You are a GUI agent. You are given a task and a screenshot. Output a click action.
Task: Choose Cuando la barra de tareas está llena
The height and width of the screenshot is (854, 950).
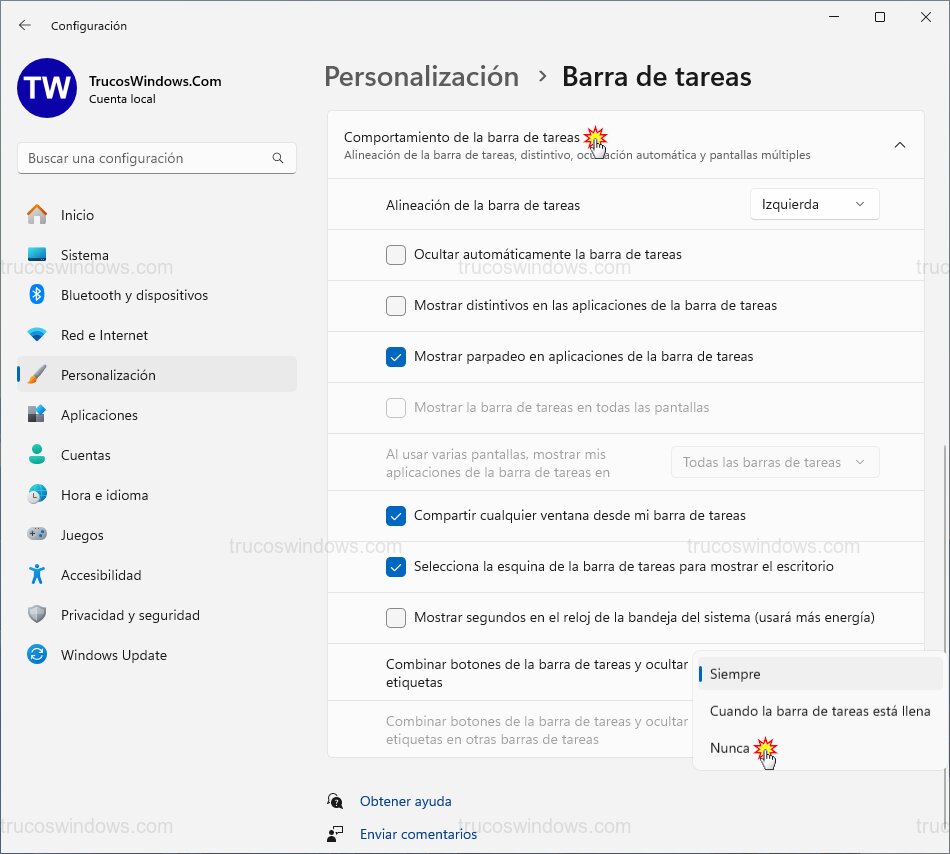point(819,711)
